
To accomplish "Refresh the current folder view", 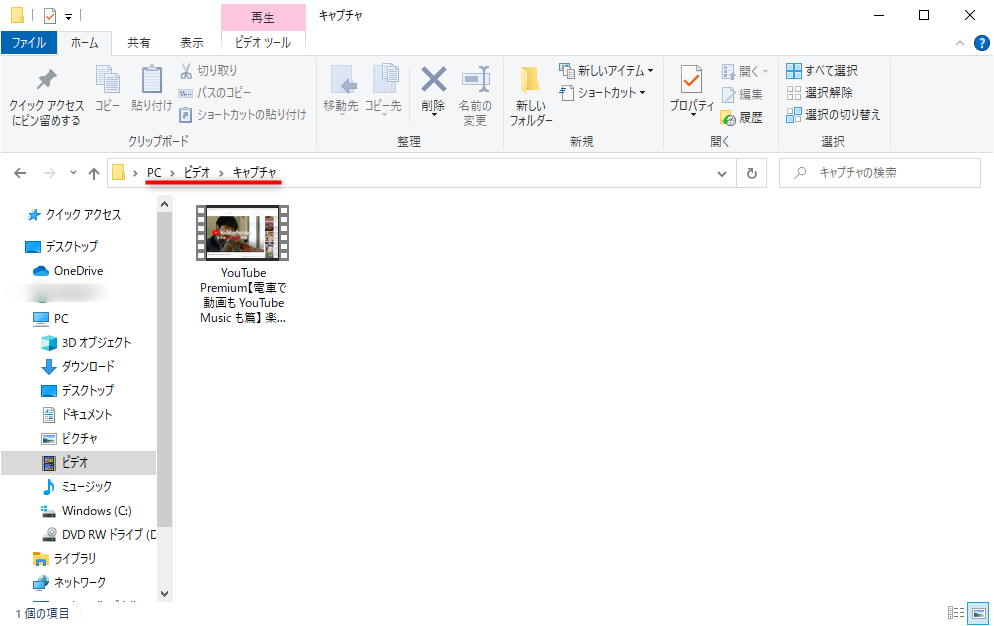I will pos(752,173).
